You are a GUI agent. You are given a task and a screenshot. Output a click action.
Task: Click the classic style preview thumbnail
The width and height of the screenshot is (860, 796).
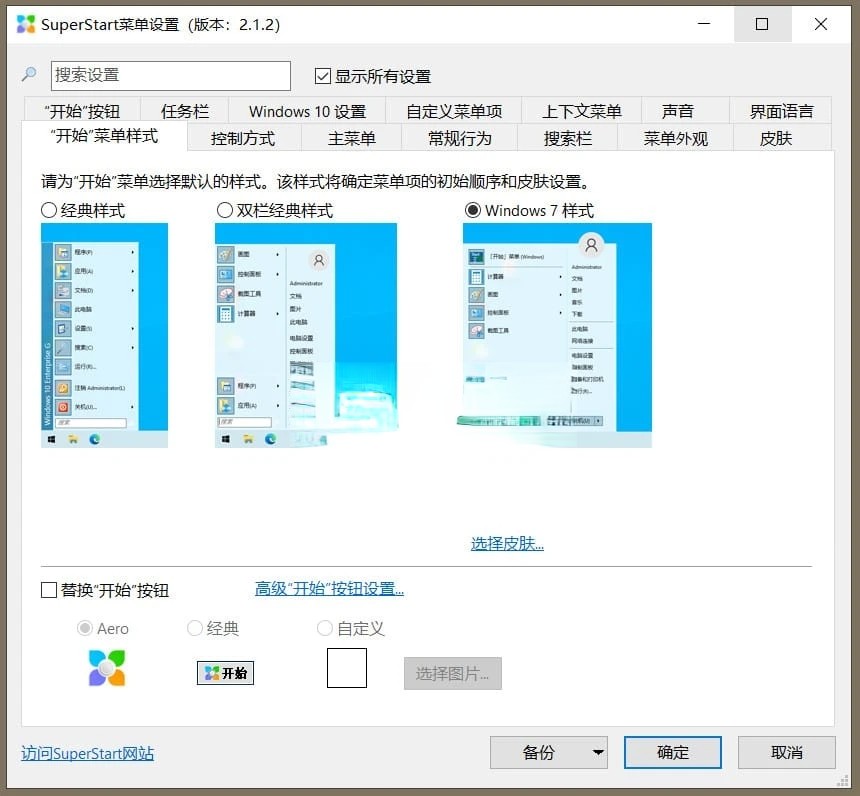[104, 335]
